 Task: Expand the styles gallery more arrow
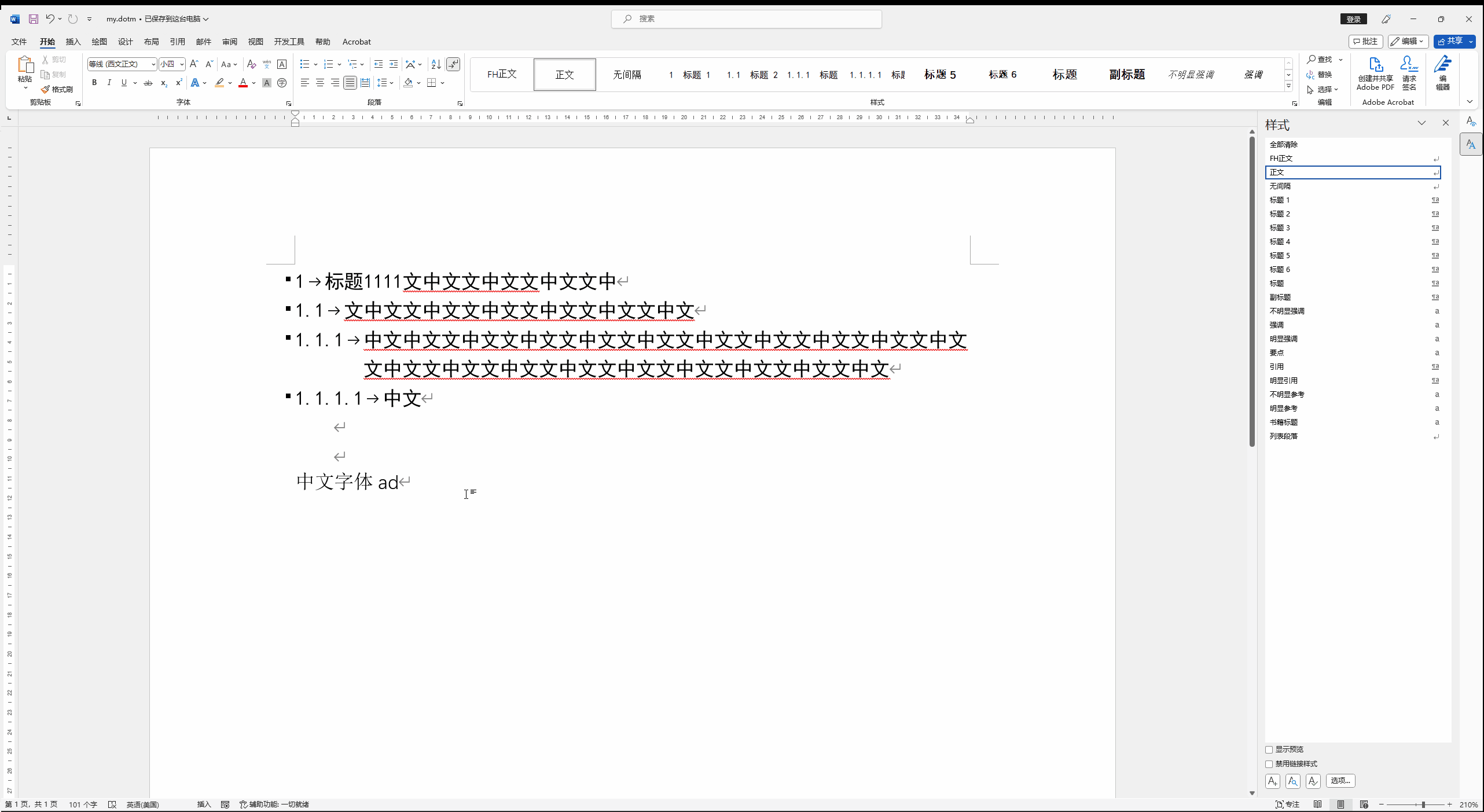(1288, 86)
